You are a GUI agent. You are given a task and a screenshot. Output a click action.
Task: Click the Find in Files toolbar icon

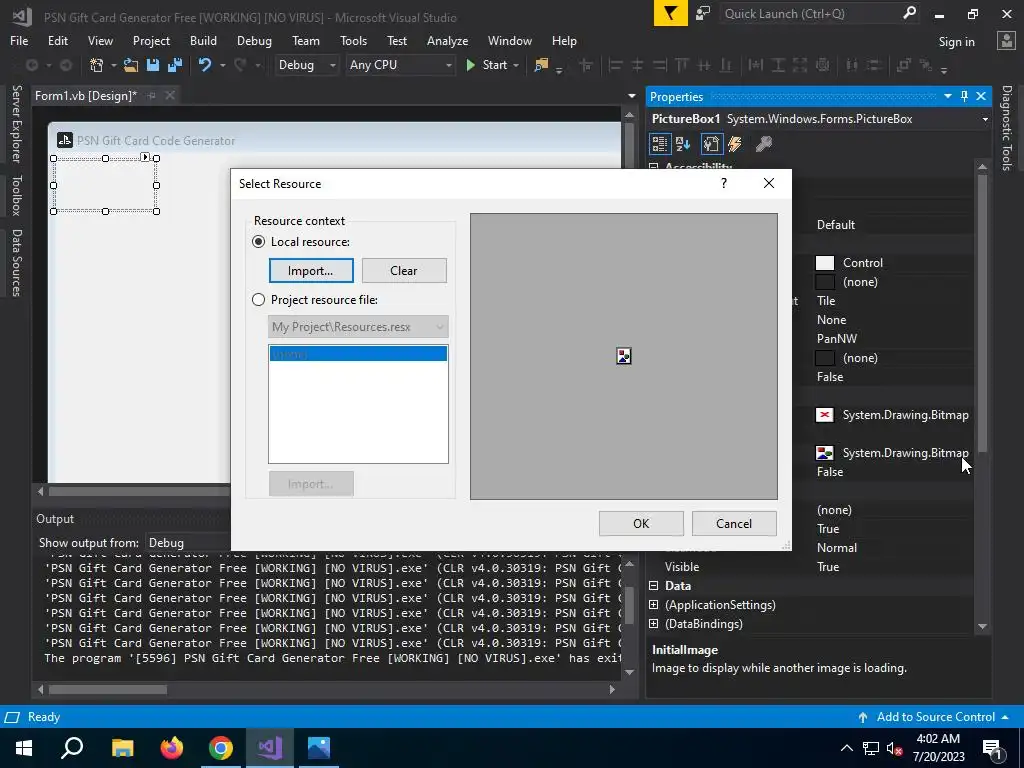pyautogui.click(x=541, y=65)
